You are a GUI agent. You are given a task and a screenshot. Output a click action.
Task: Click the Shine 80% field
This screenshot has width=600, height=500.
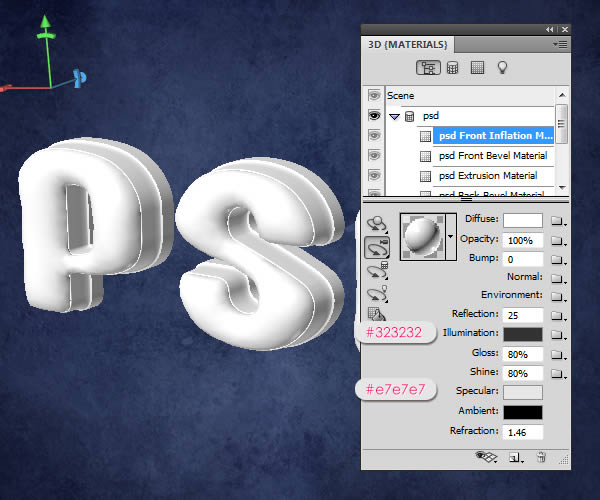(x=523, y=373)
